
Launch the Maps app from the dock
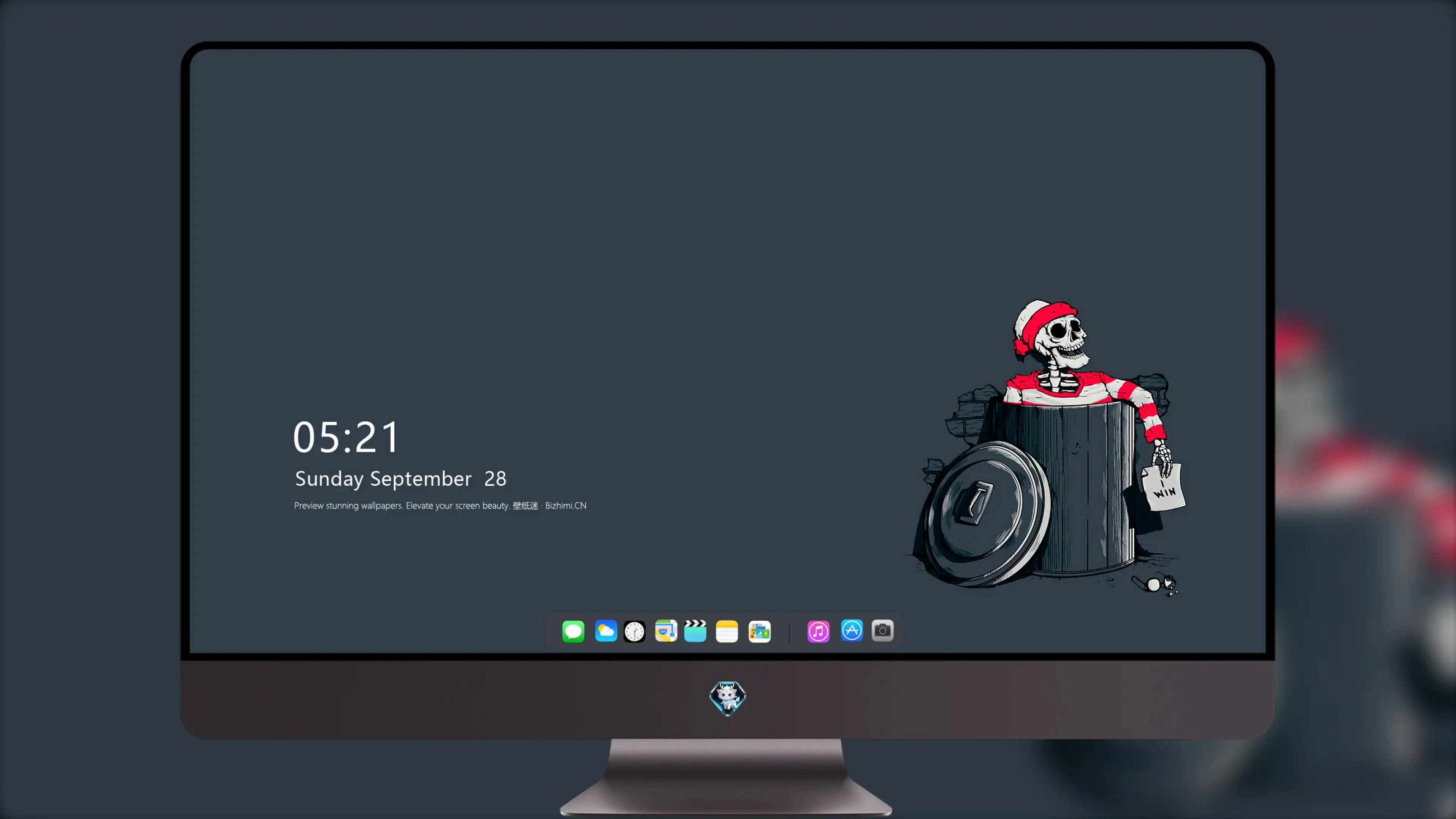(x=666, y=631)
